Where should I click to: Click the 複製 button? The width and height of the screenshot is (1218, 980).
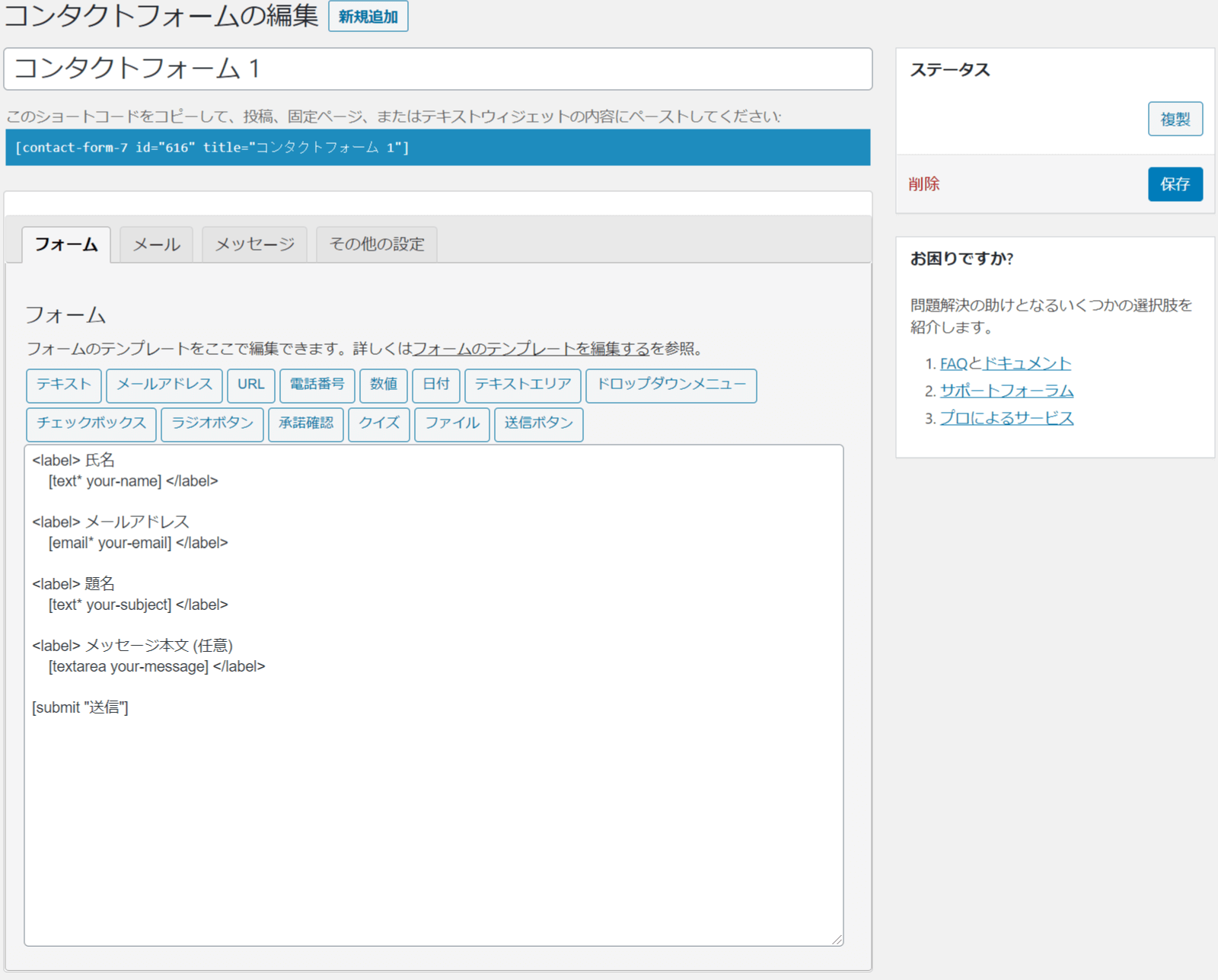(x=1175, y=120)
